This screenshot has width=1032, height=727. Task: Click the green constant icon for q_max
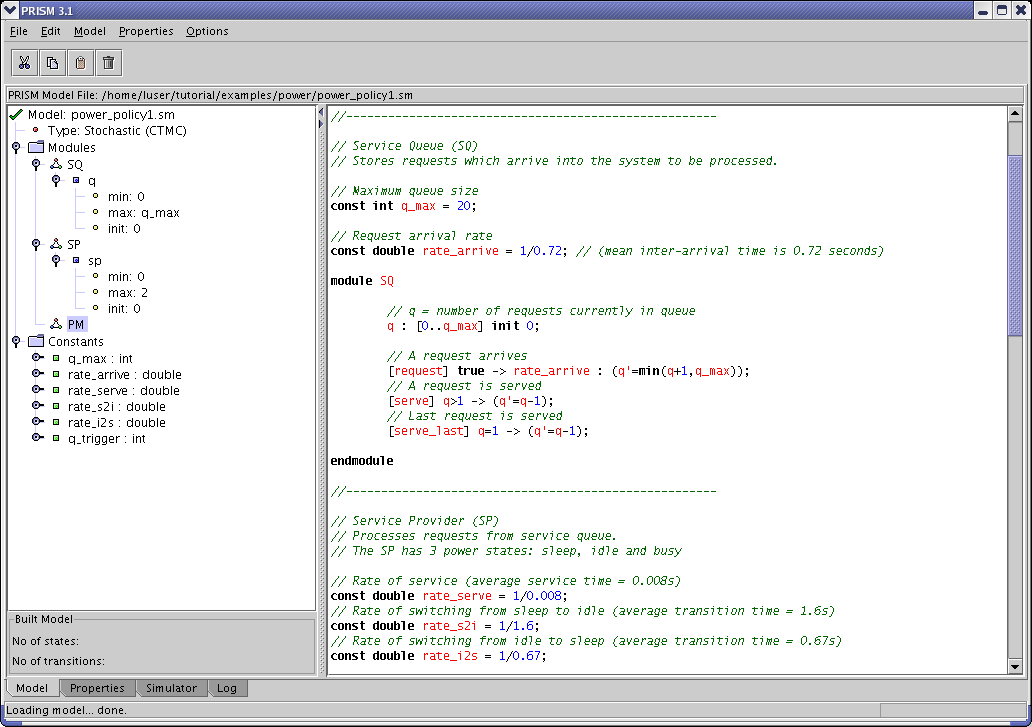[56, 358]
